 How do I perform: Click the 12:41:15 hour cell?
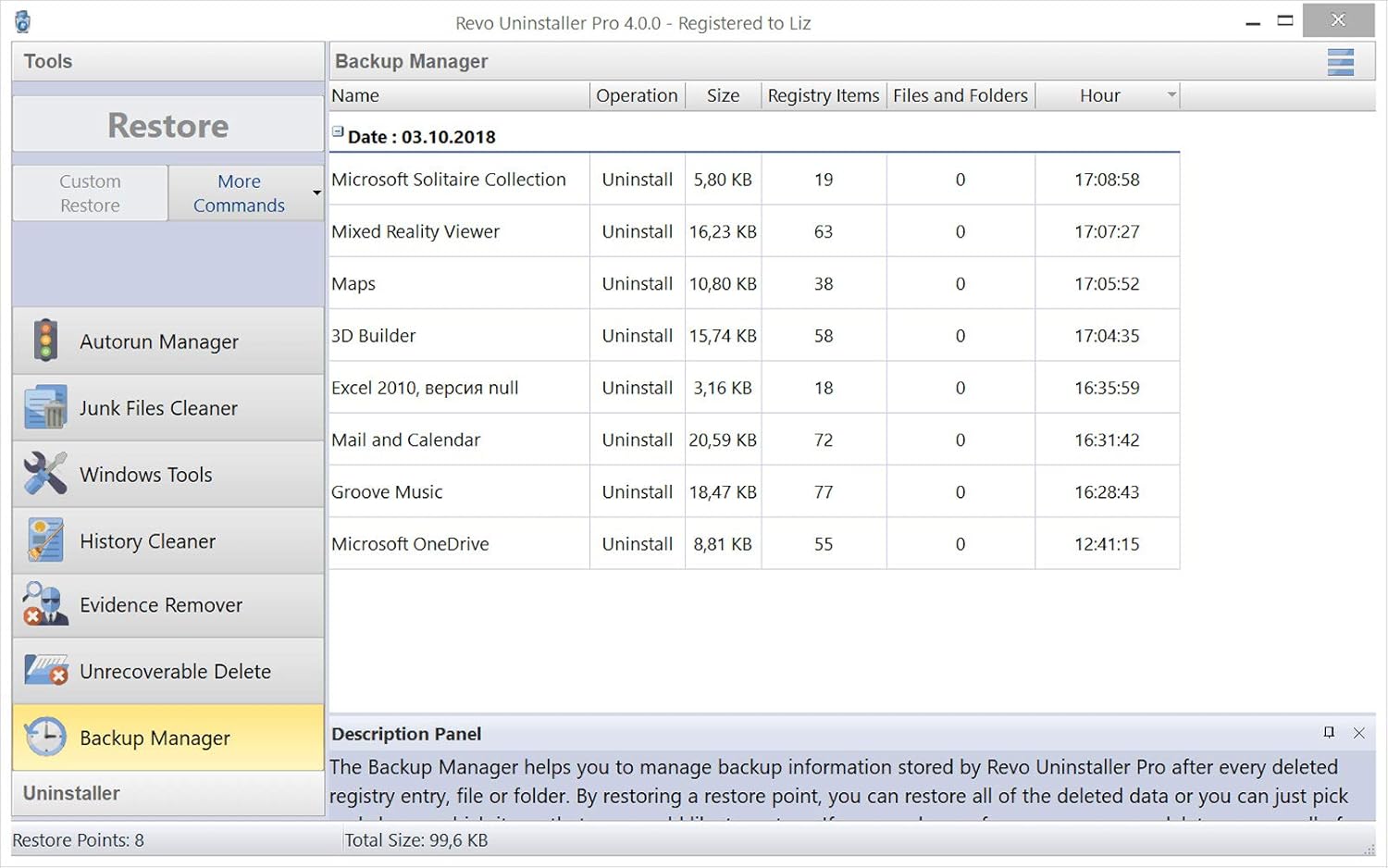[x=1107, y=544]
